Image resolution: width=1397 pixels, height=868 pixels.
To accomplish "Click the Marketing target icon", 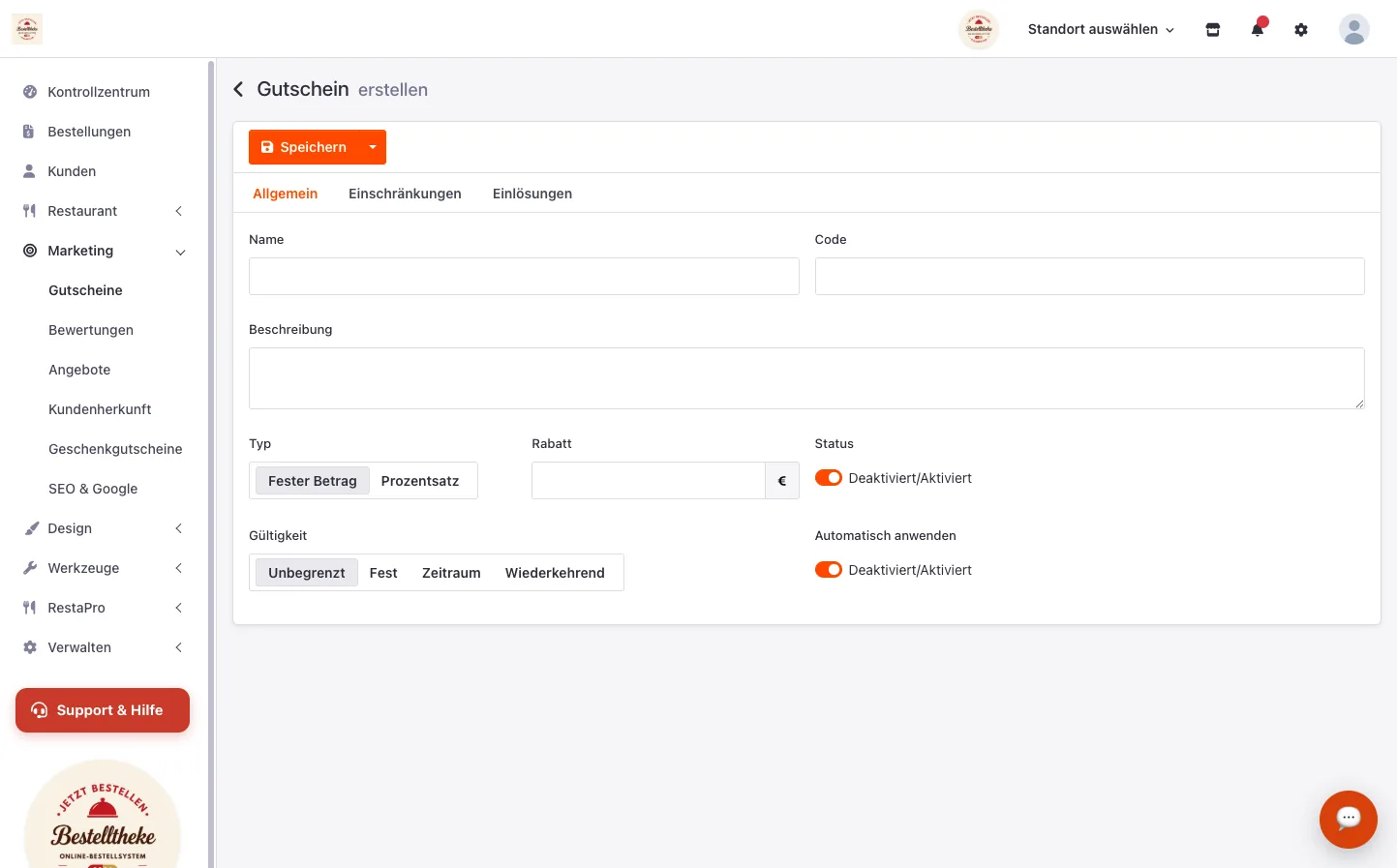I will click(x=30, y=251).
